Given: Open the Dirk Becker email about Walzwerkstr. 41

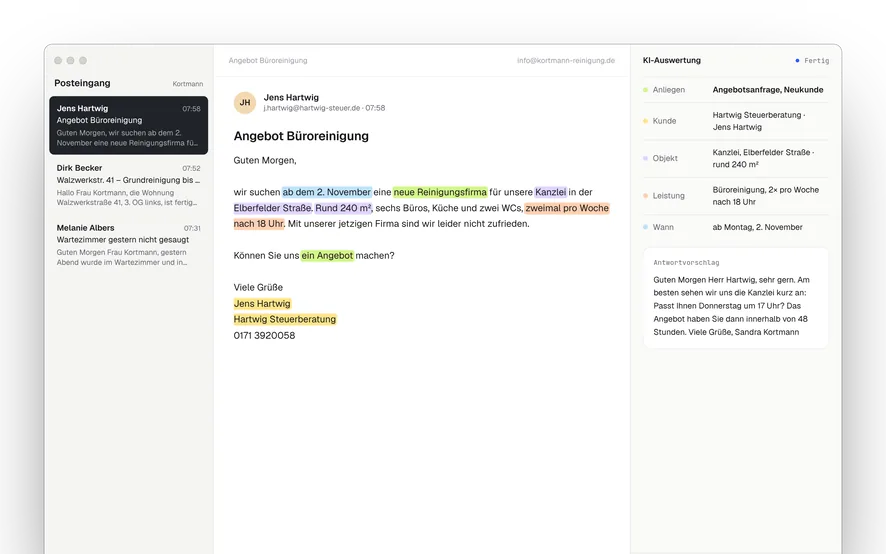Looking at the screenshot, I should pos(128,185).
